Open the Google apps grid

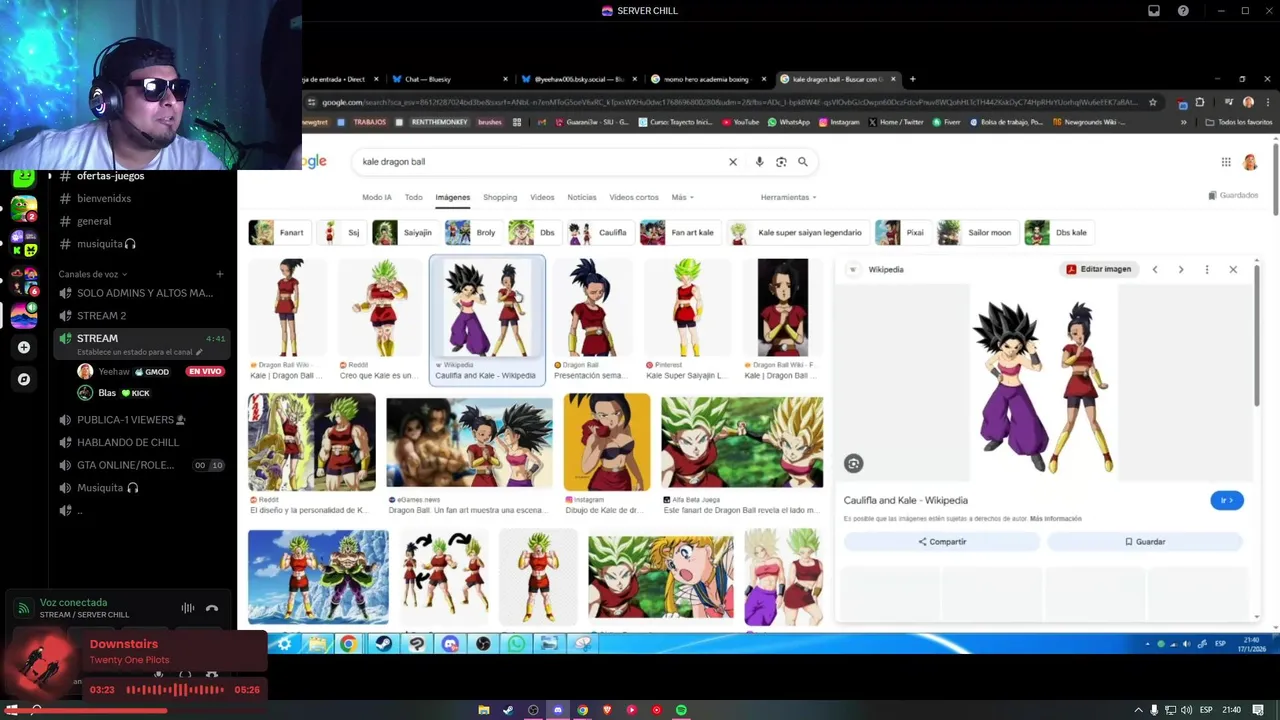pos(1226,162)
